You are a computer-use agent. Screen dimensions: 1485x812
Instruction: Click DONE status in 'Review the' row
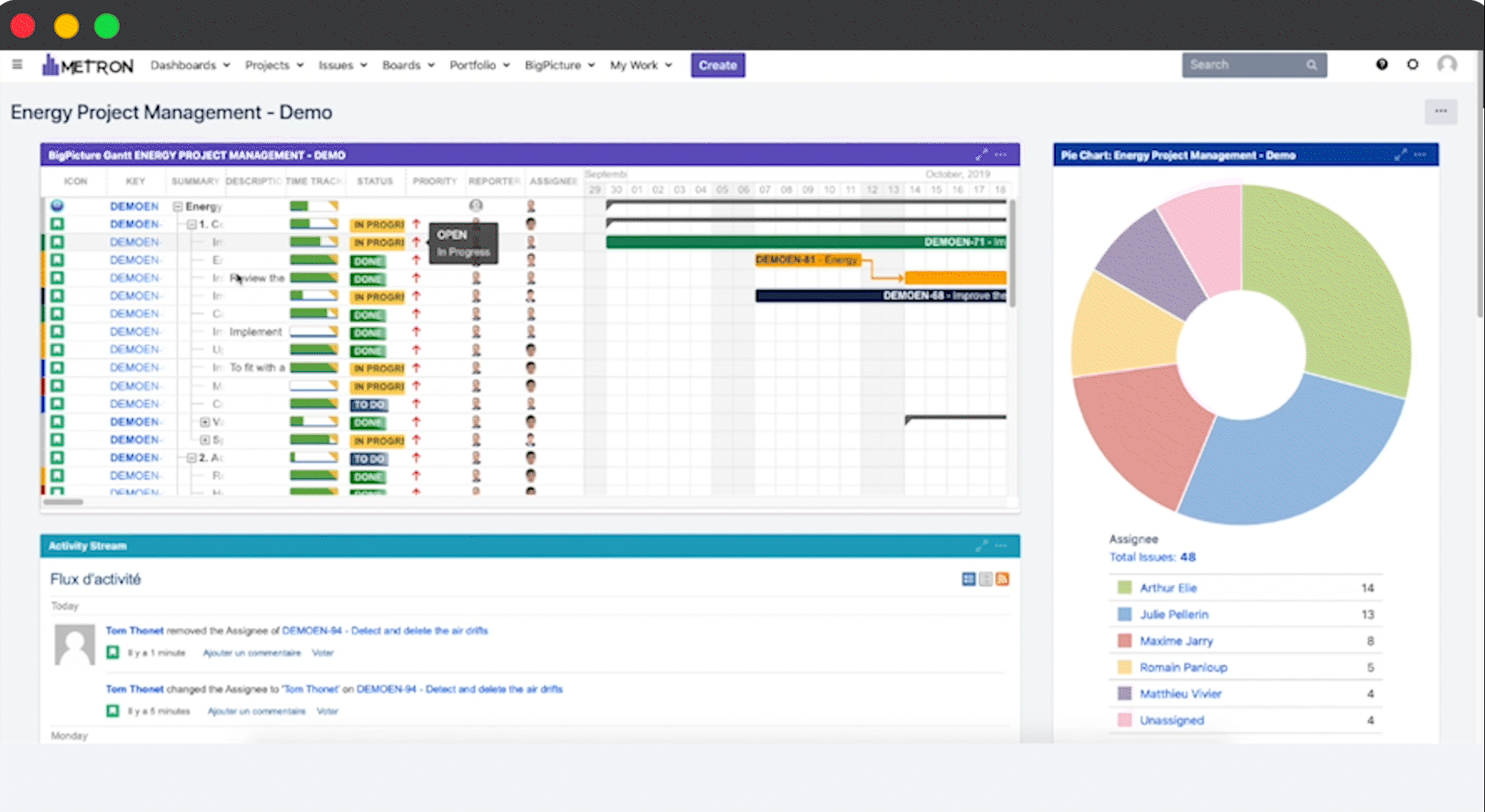point(368,278)
